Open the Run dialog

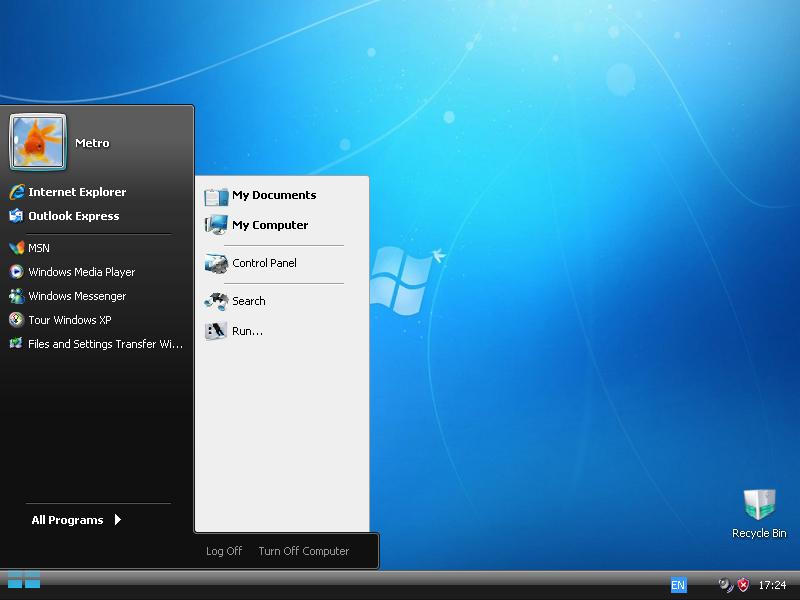pyautogui.click(x=246, y=331)
